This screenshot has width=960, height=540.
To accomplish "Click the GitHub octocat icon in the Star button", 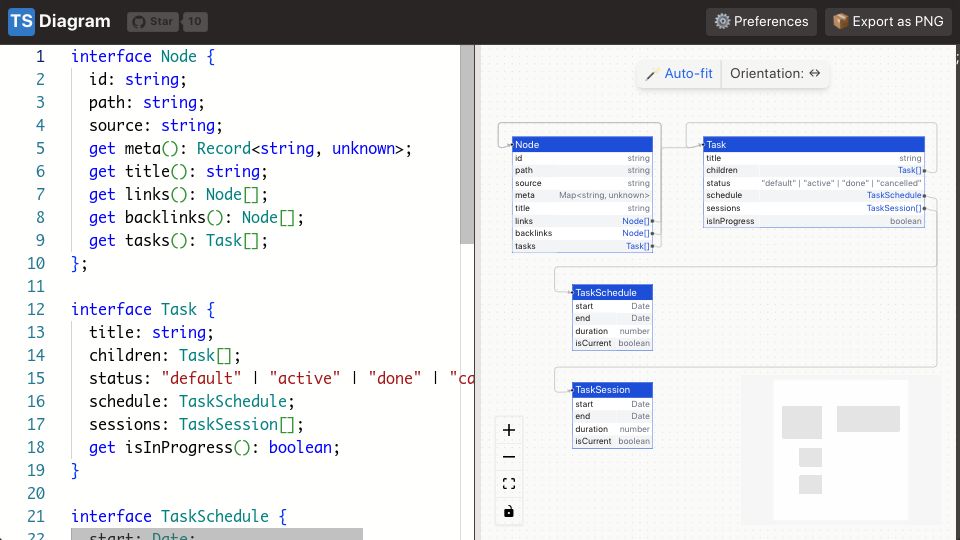I will point(139,22).
